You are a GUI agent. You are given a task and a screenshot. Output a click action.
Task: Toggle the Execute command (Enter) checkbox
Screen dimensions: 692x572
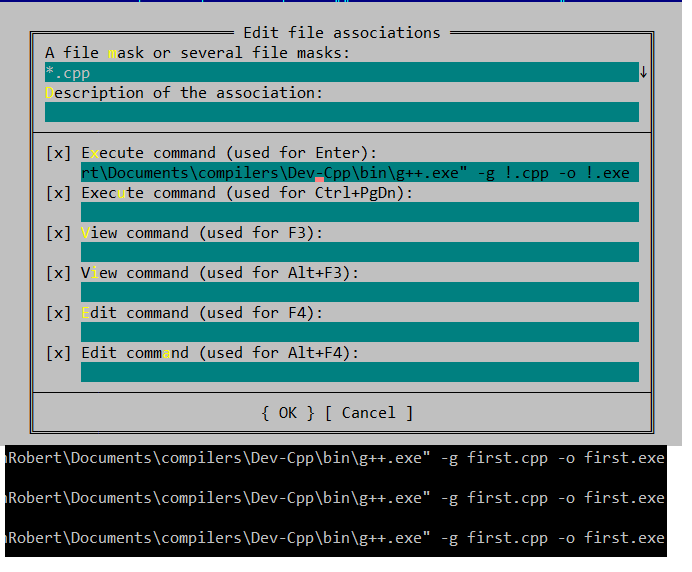click(58, 153)
